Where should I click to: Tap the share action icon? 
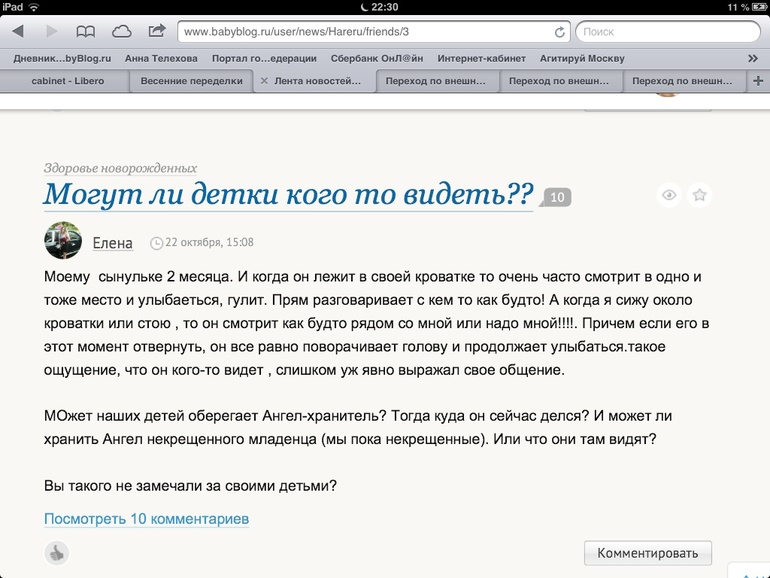(x=157, y=32)
